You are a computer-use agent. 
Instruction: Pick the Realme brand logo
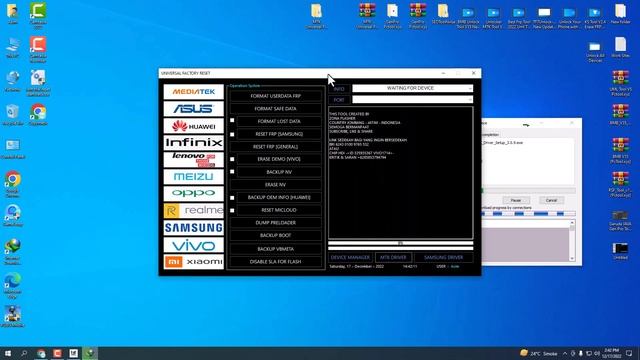[193, 211]
